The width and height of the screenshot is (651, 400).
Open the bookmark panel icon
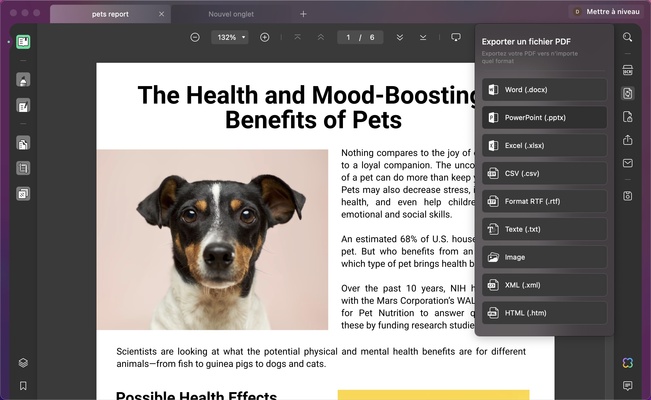[23, 386]
